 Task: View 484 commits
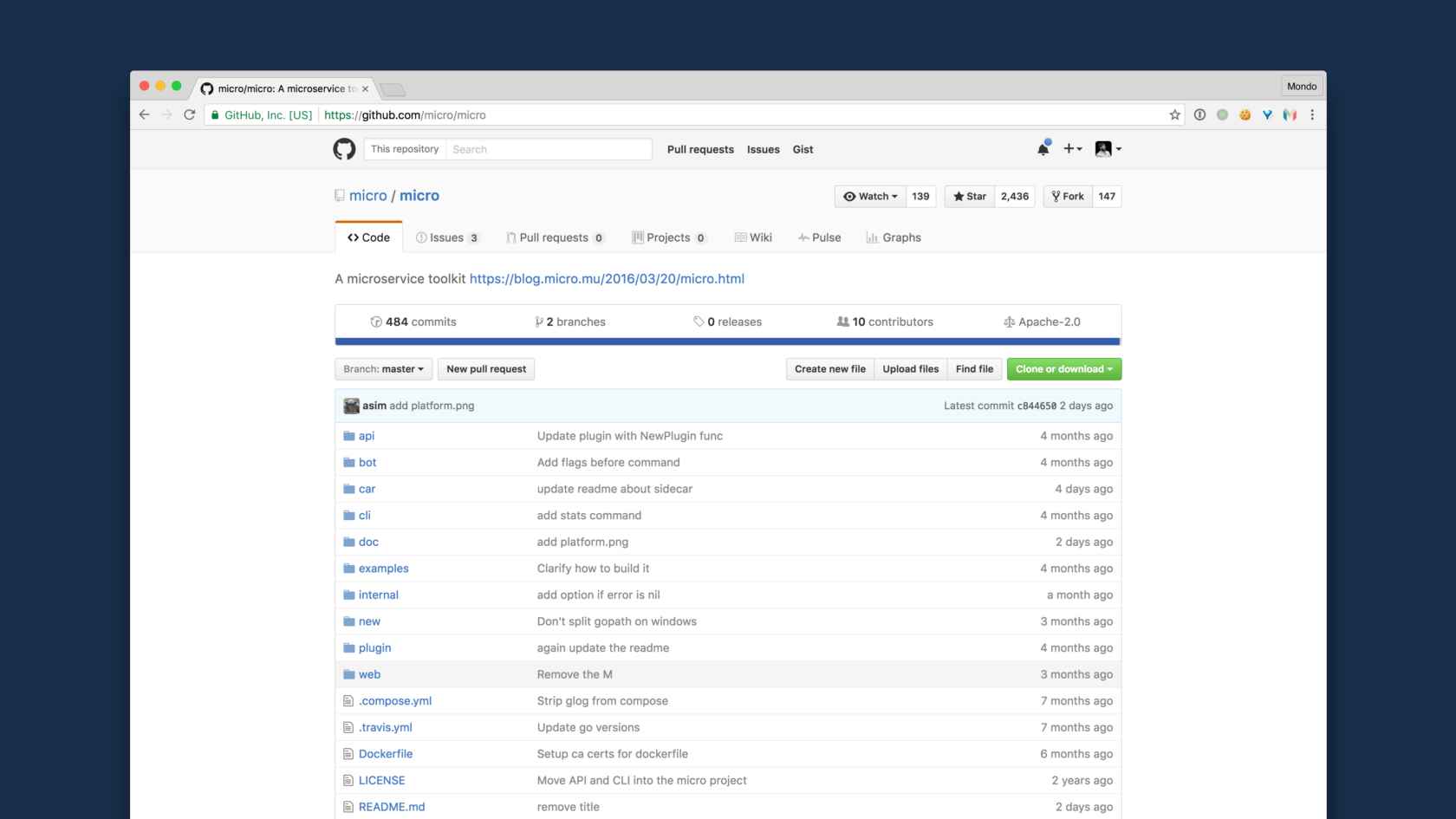pyautogui.click(x=413, y=322)
